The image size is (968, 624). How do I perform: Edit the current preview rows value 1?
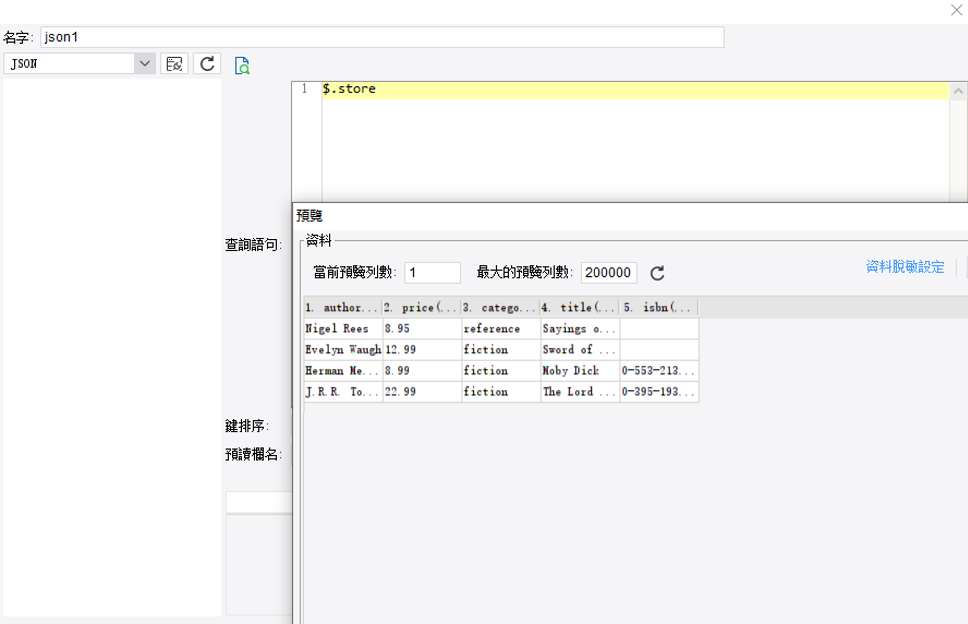click(432, 272)
